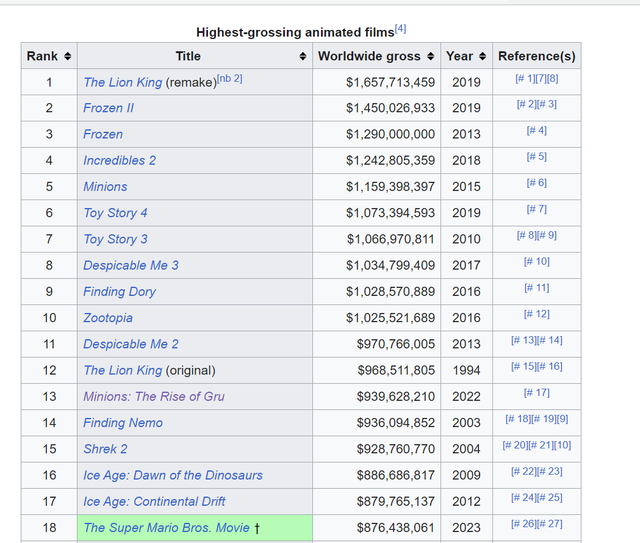The image size is (640, 543).
Task: Open reference [# 26] for Super Mario Bros.
Action: (x=524, y=523)
